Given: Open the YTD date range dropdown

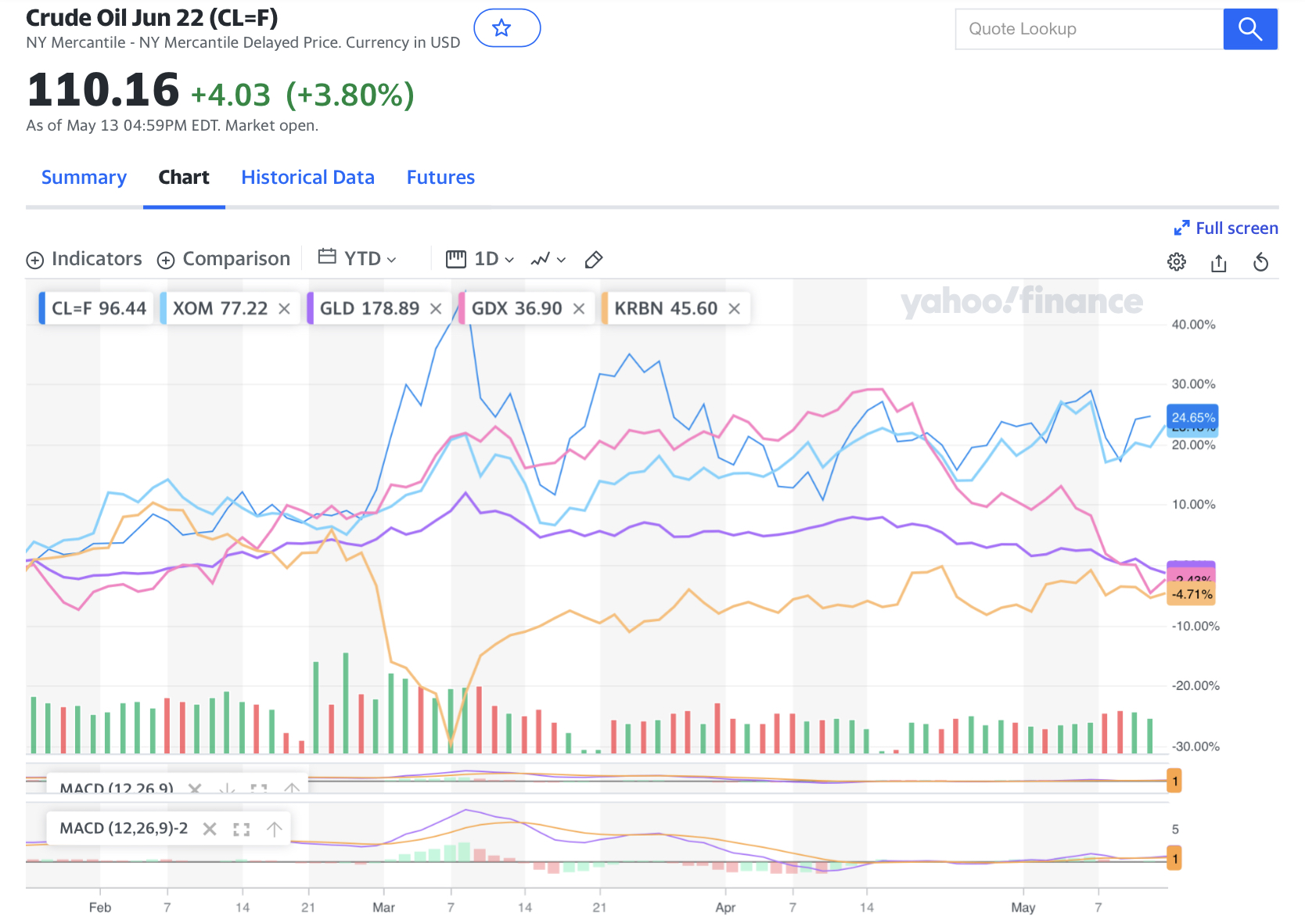Looking at the screenshot, I should pyautogui.click(x=358, y=259).
